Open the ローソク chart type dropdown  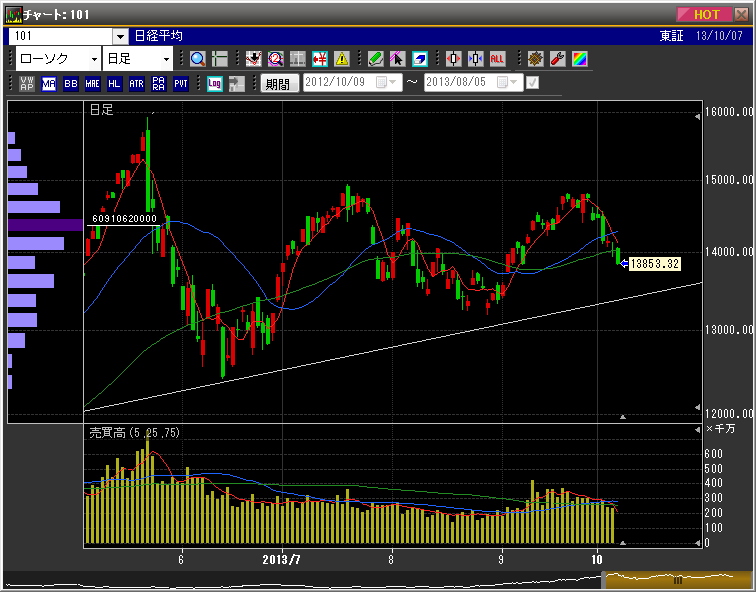point(94,59)
